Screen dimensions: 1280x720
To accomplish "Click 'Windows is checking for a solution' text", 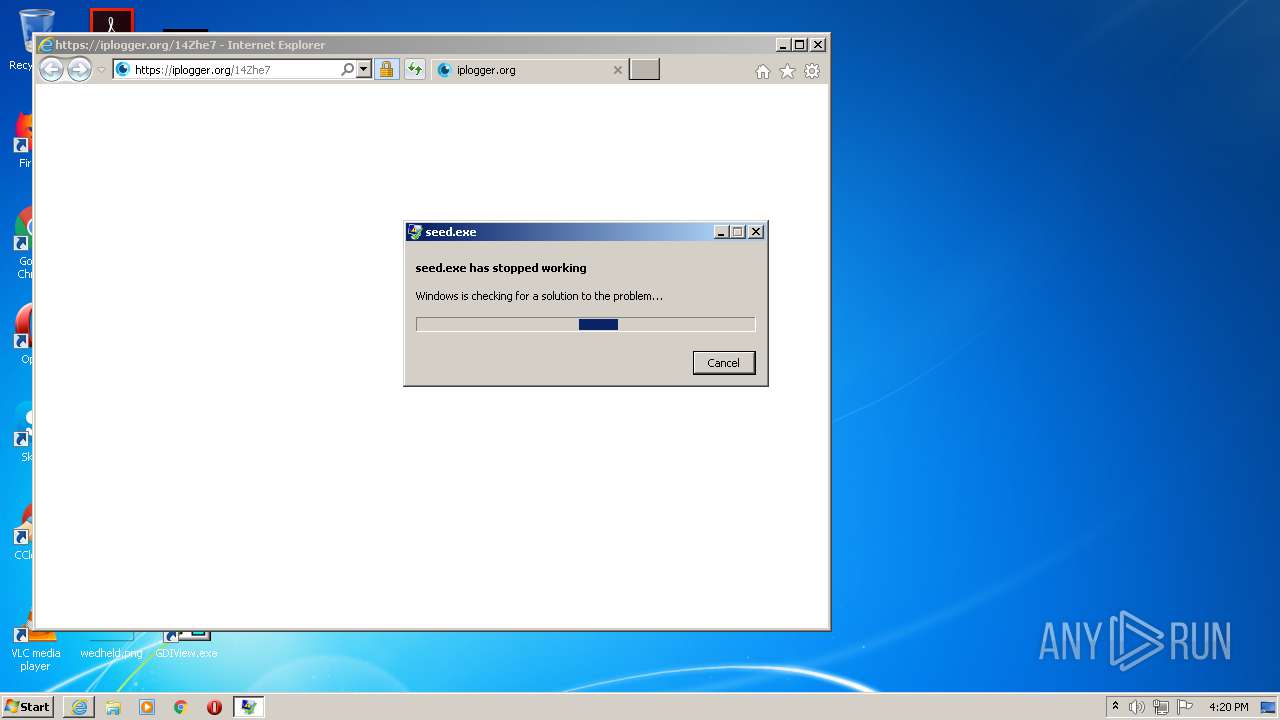I will (539, 296).
